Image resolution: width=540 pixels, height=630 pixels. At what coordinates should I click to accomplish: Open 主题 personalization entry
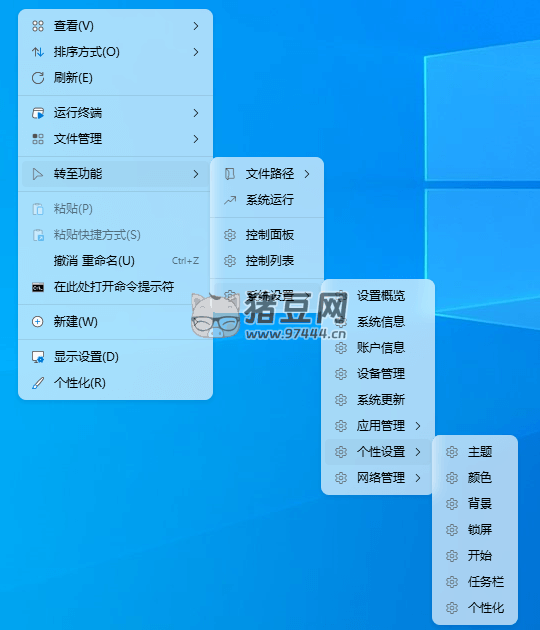click(475, 452)
